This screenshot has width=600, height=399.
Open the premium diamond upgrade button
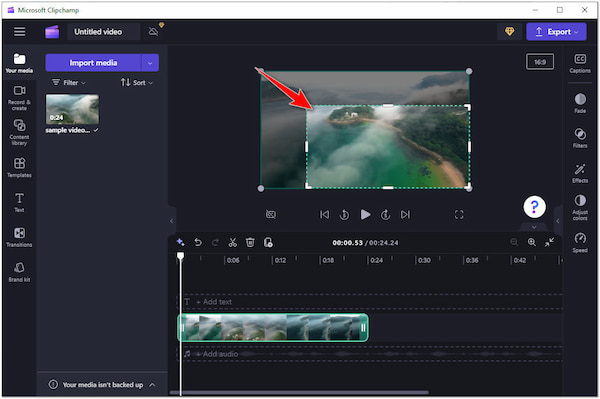tap(509, 31)
